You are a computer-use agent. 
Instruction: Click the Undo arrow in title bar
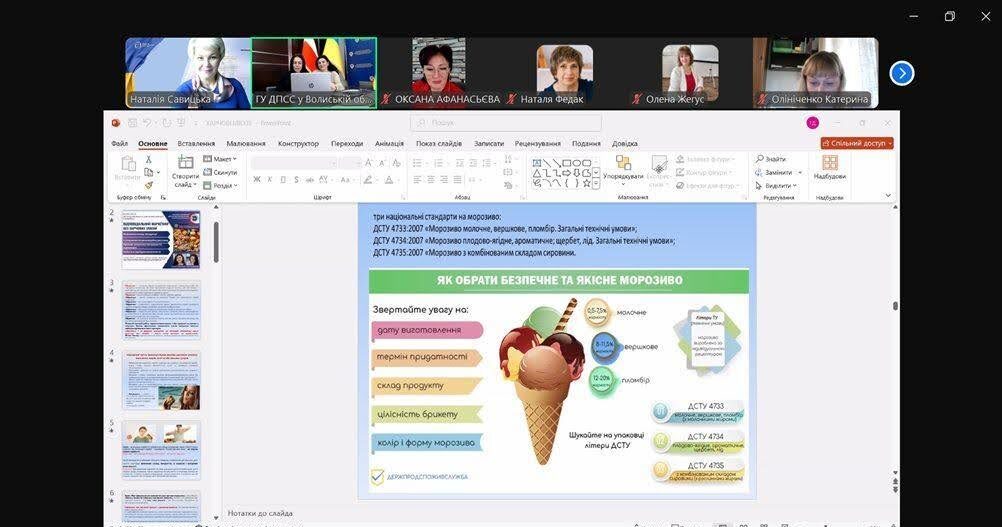(148, 123)
